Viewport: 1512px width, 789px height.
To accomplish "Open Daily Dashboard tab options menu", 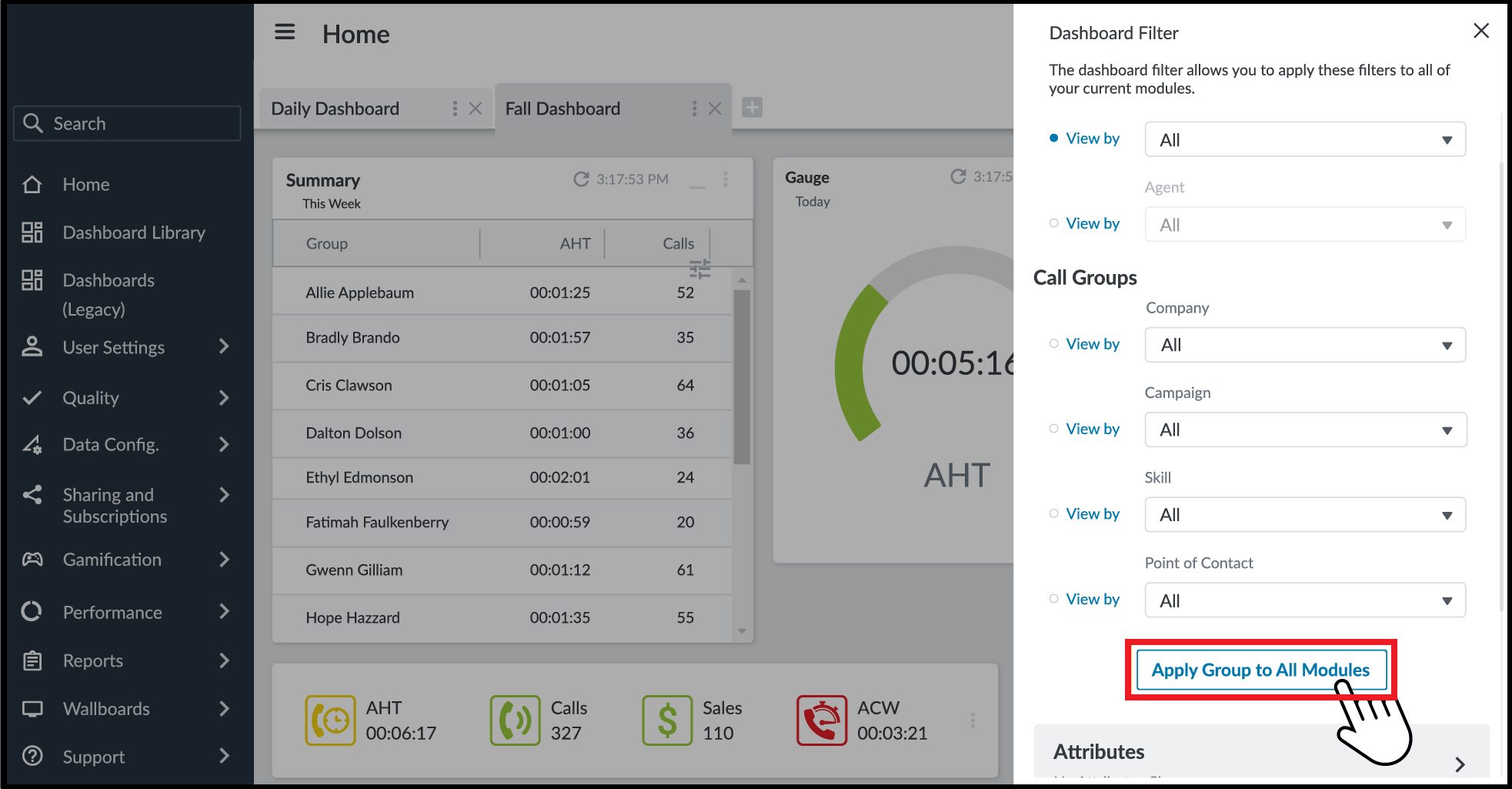I will (455, 109).
